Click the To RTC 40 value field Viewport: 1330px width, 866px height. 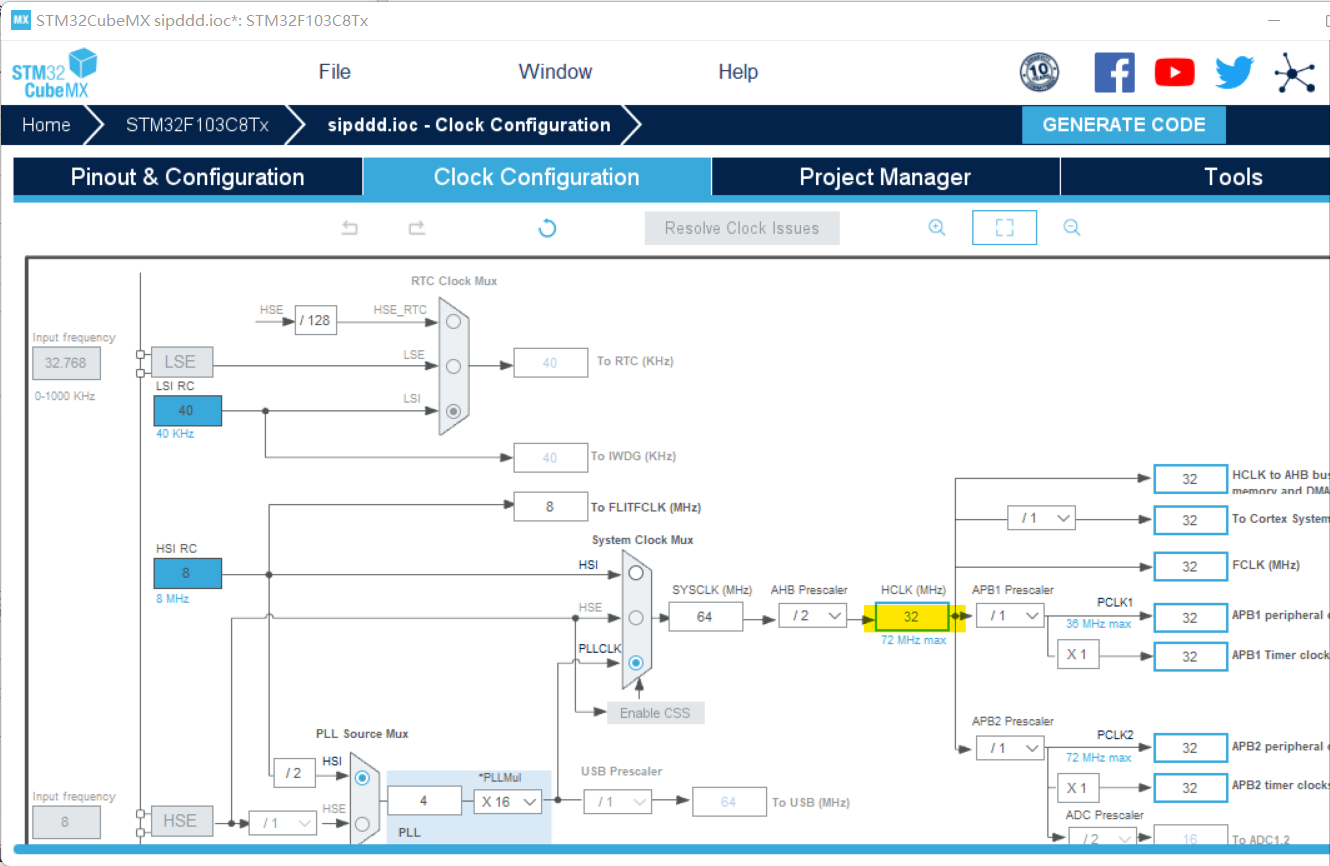(550, 362)
